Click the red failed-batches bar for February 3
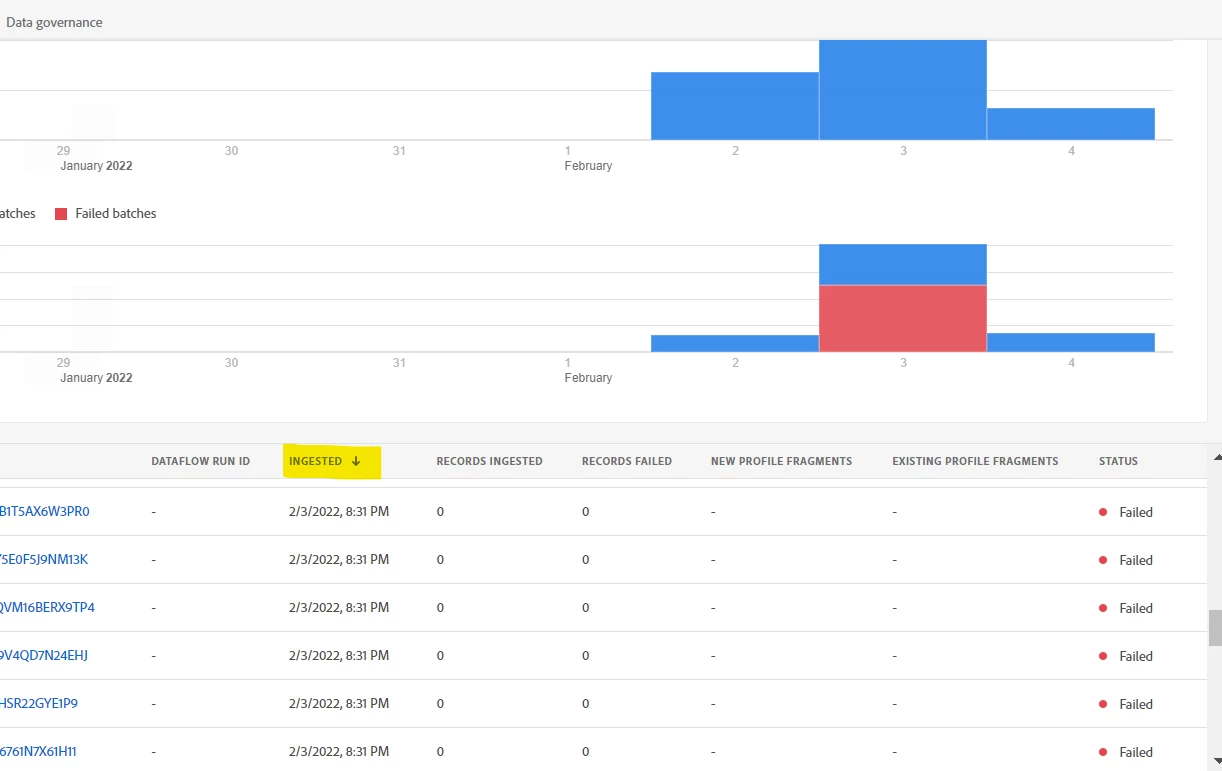This screenshot has width=1222, height=771. point(903,318)
